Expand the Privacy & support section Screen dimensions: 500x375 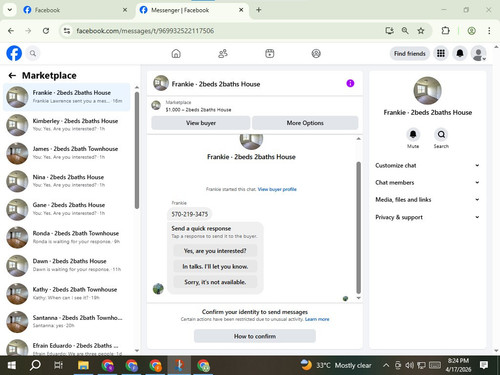pos(427,217)
